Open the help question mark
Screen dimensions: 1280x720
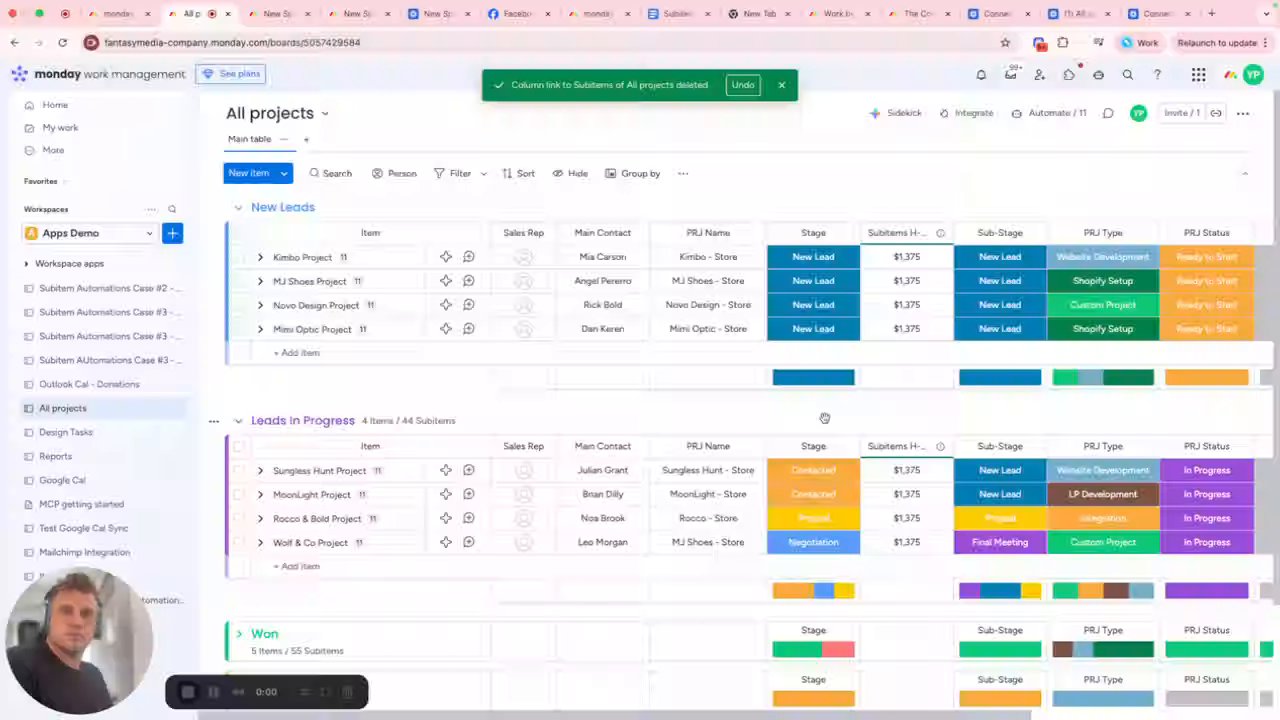tap(1157, 75)
